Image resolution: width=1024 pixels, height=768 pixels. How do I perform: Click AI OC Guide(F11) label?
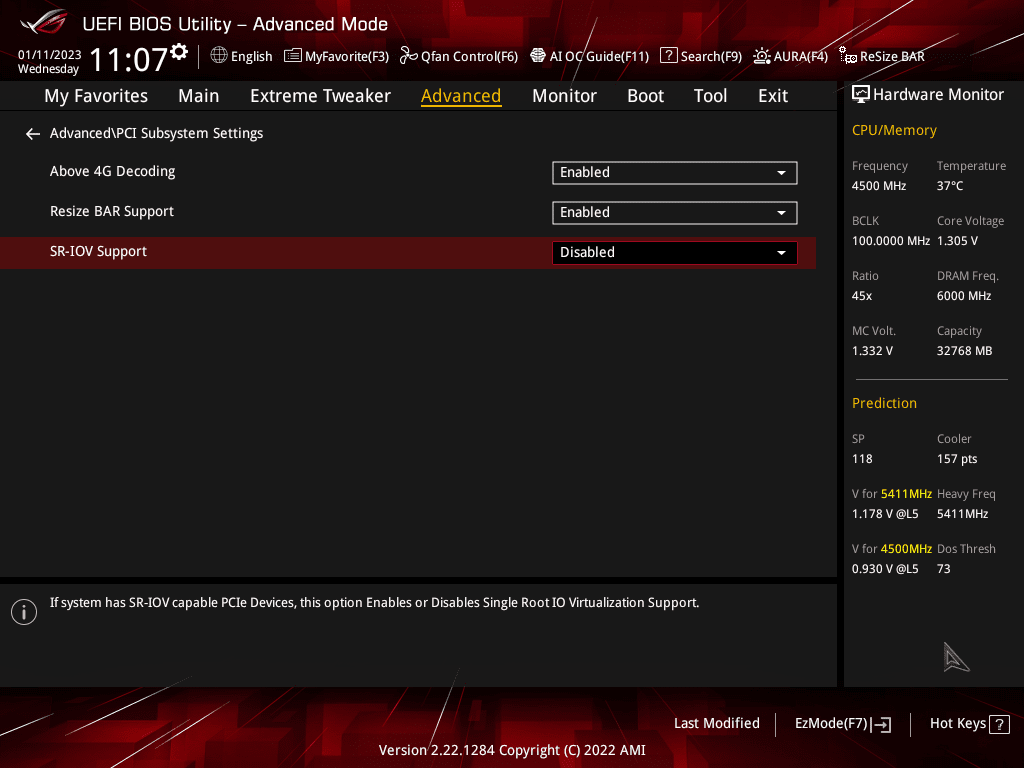pyautogui.click(x=599, y=57)
